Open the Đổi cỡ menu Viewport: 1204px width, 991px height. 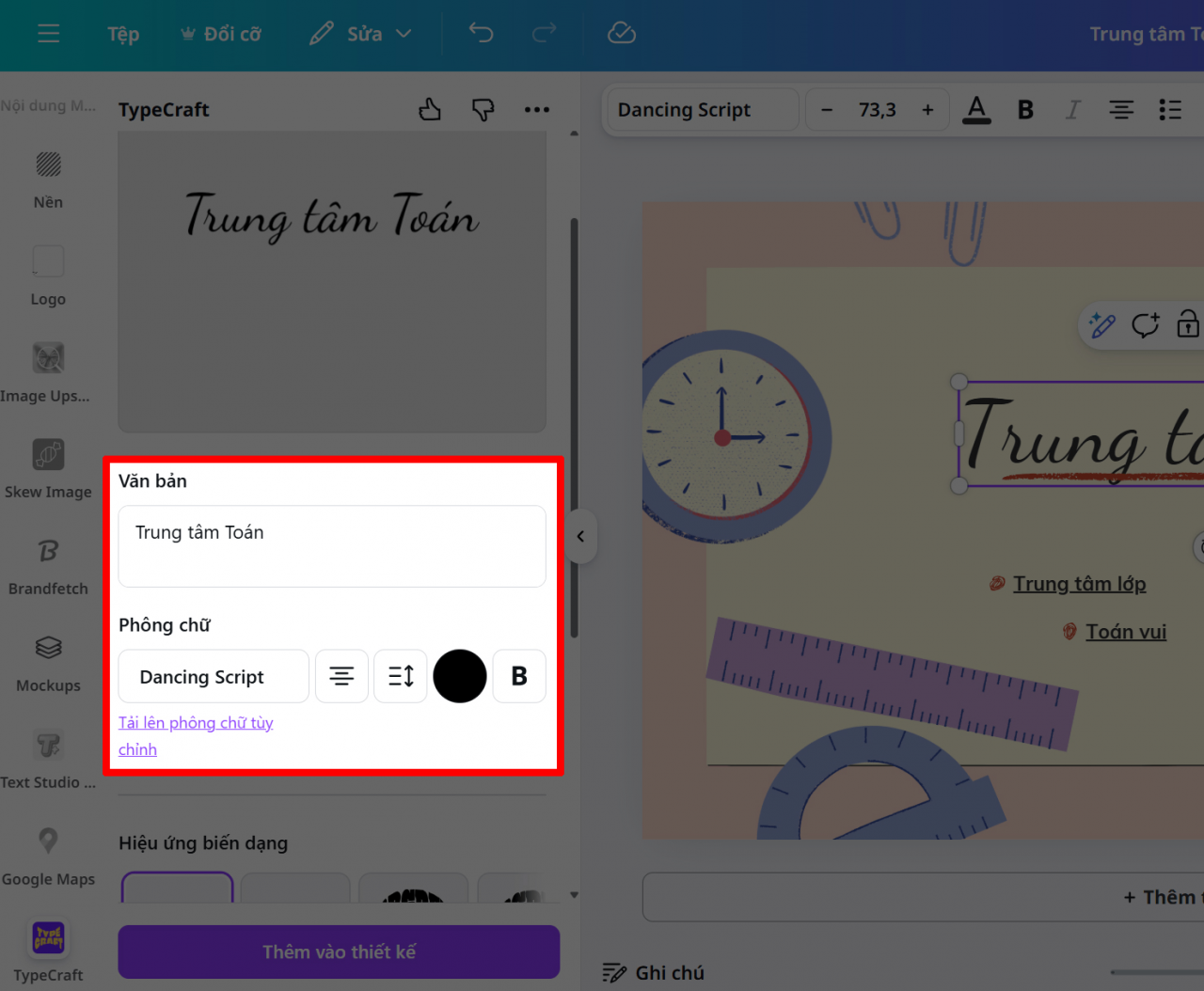click(x=221, y=33)
